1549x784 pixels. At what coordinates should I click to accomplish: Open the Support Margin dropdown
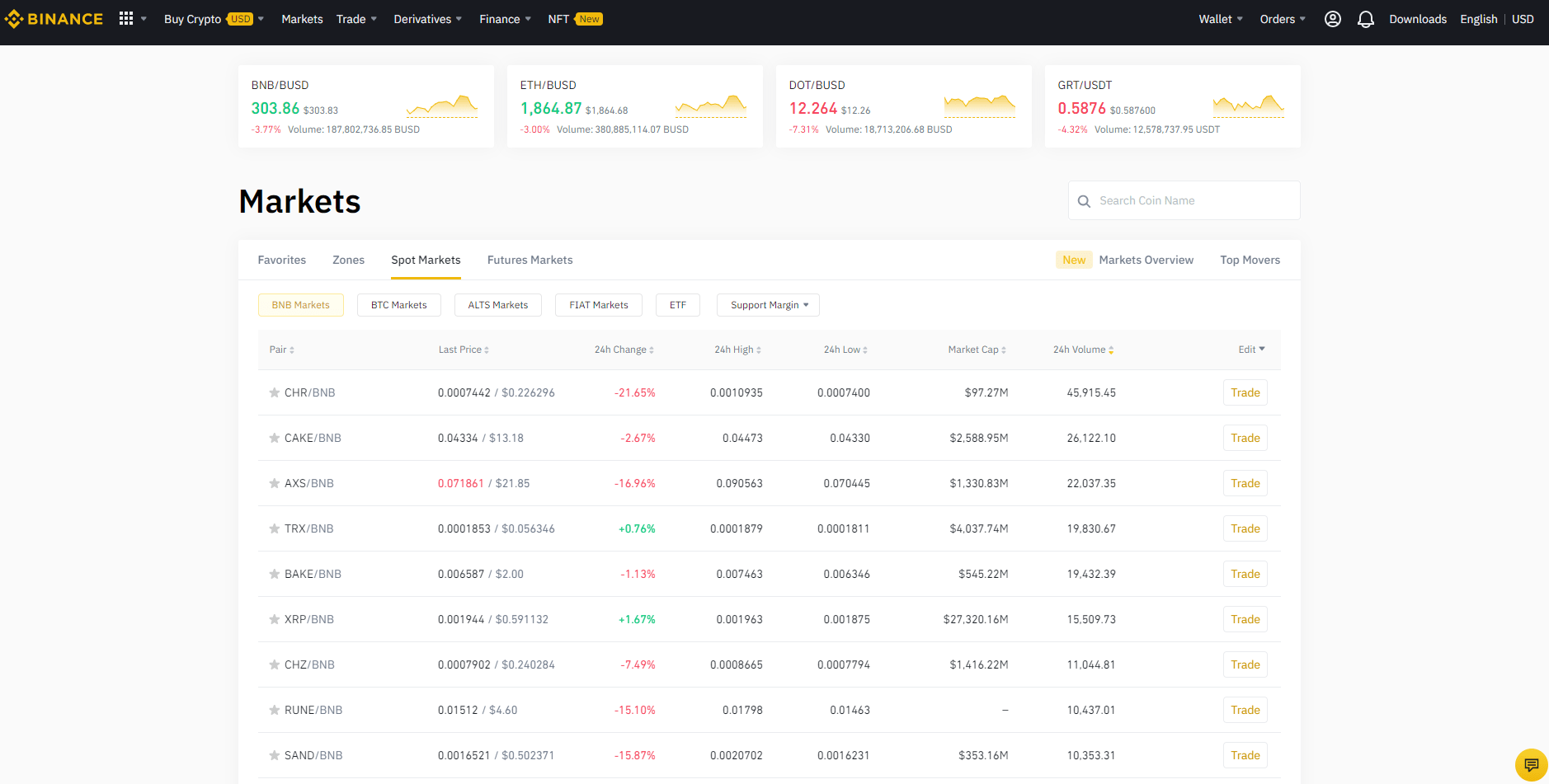pos(768,305)
